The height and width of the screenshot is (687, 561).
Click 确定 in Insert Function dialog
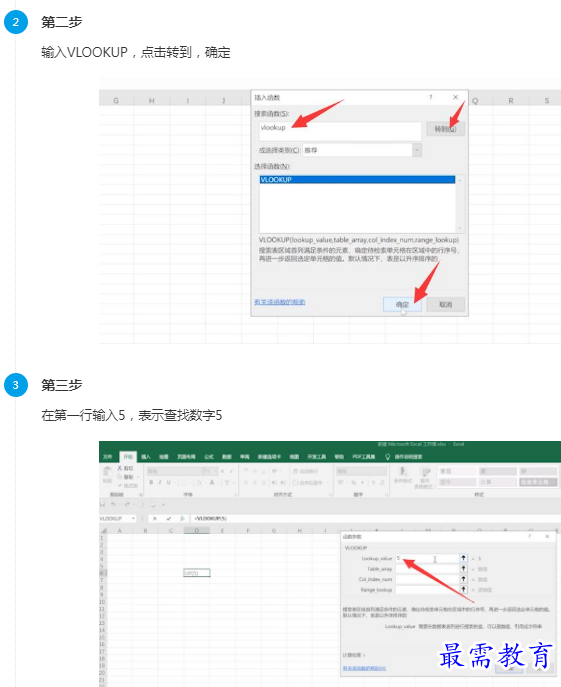coord(402,305)
